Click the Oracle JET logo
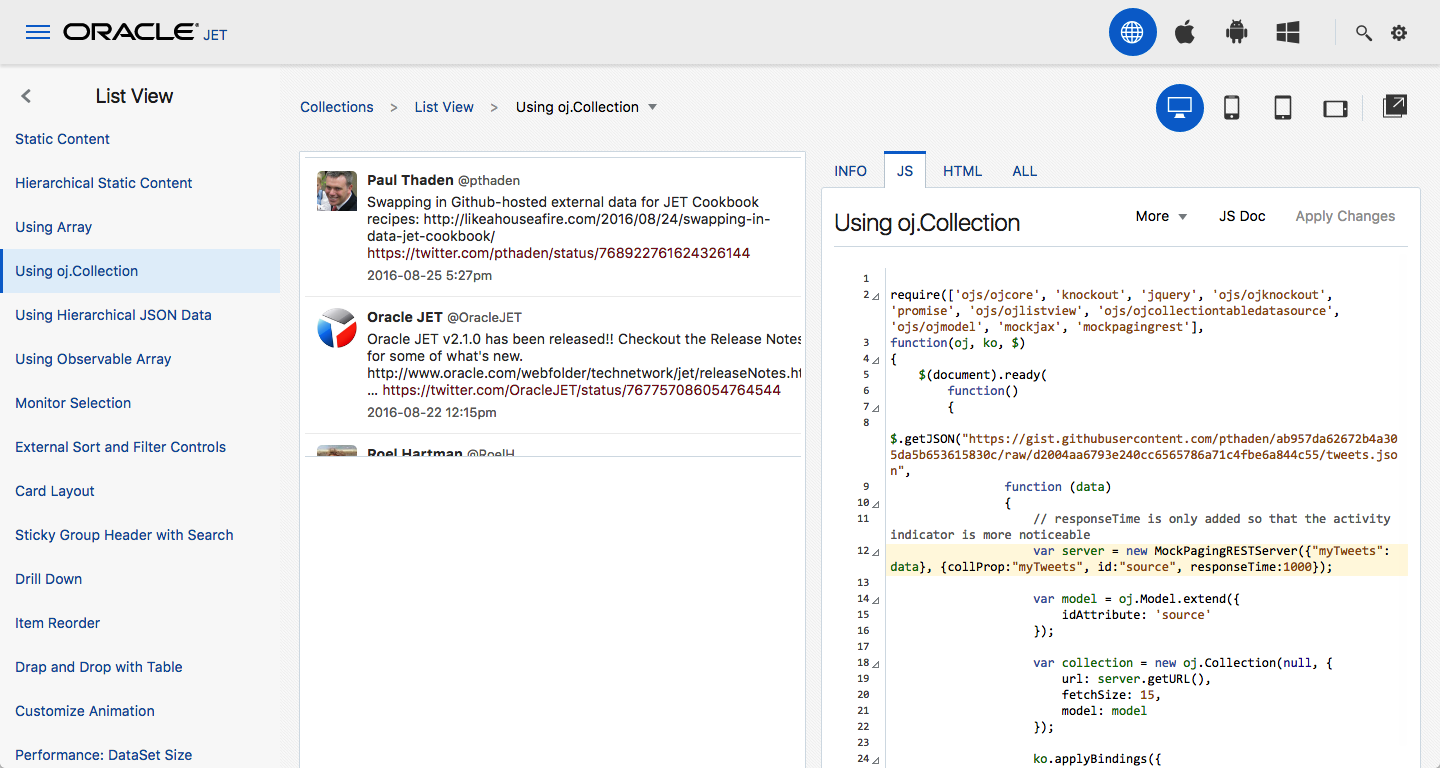This screenshot has width=1440, height=768. pos(145,33)
